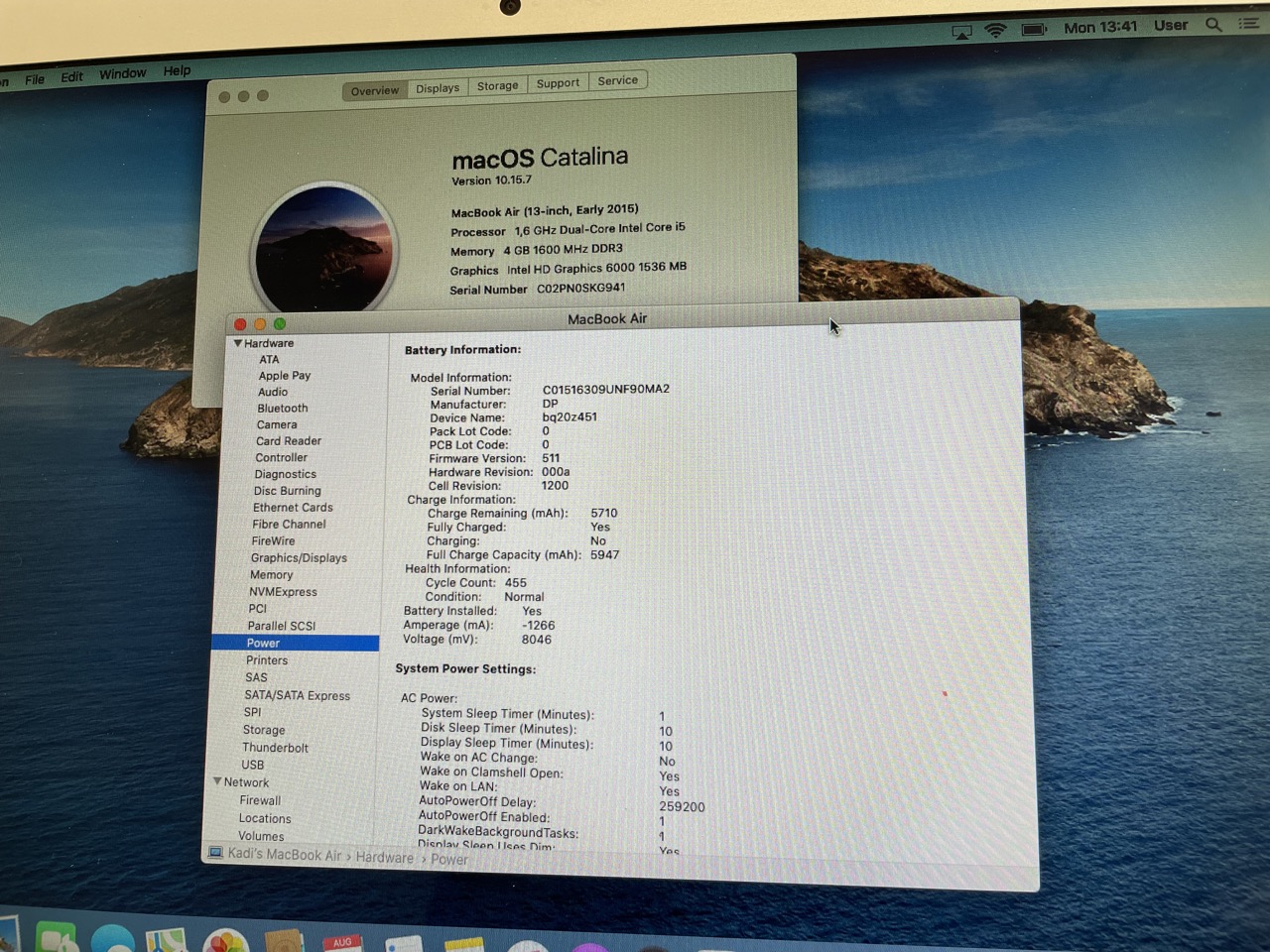Click the Cycle Count value 455
Image resolution: width=1270 pixels, height=952 pixels.
click(x=516, y=583)
